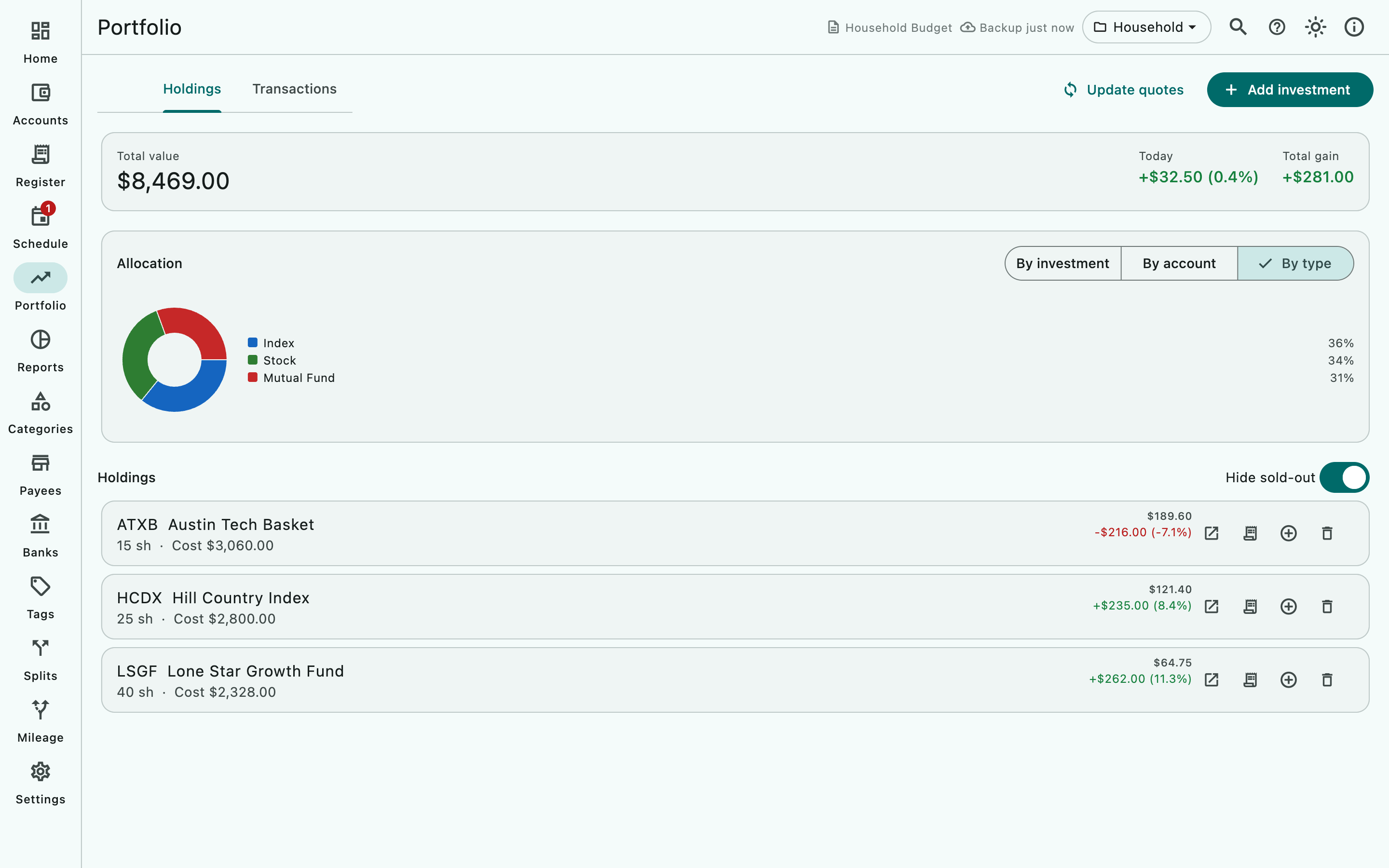Select By account allocation view

click(1179, 263)
